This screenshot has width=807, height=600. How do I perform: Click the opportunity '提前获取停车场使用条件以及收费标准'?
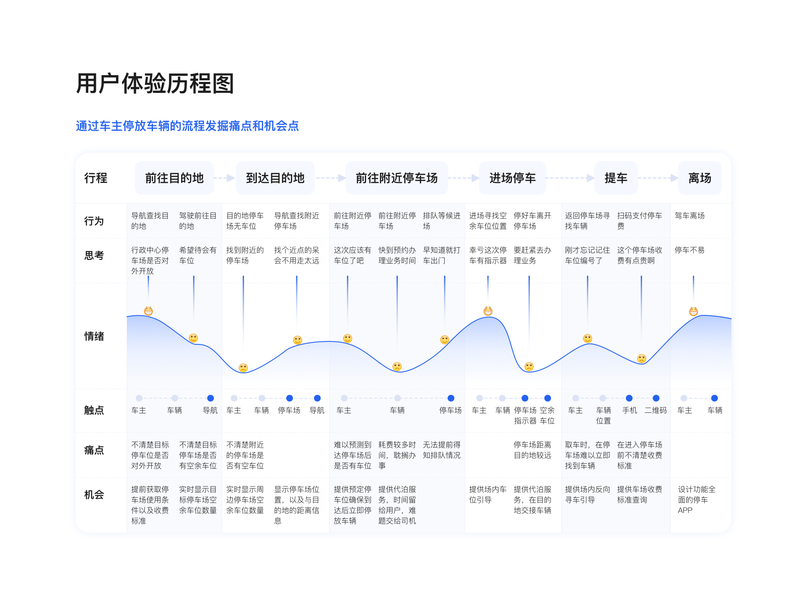(150, 505)
